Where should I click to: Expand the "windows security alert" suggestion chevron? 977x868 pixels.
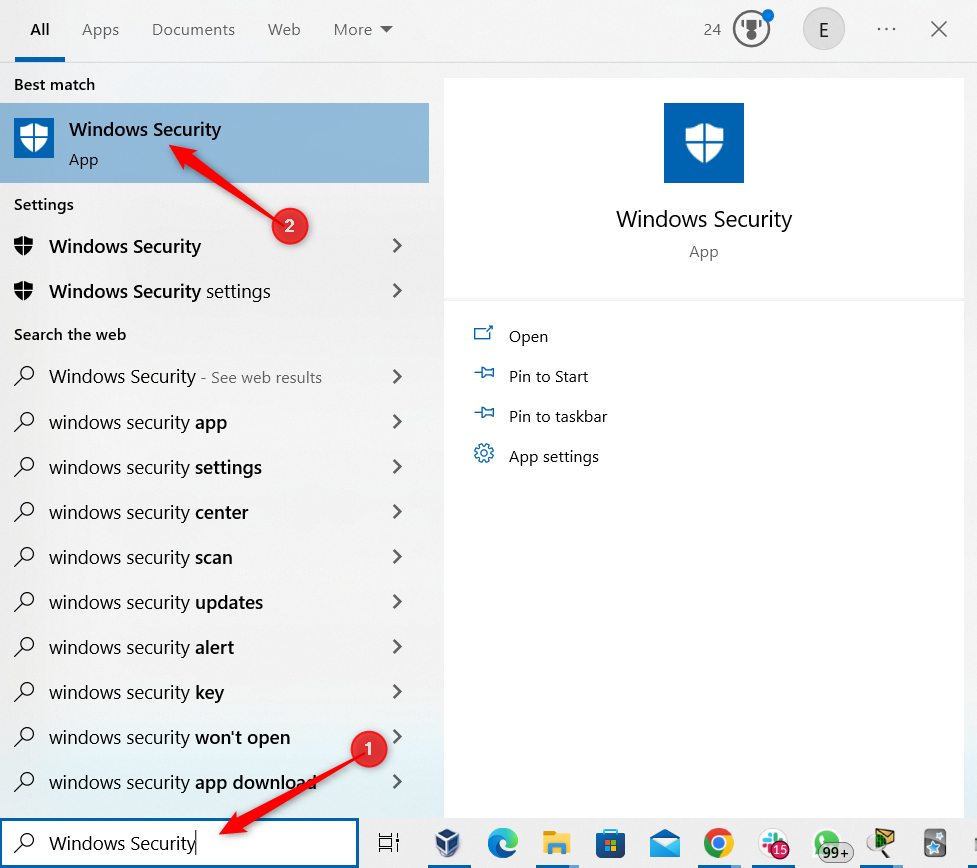(x=397, y=647)
